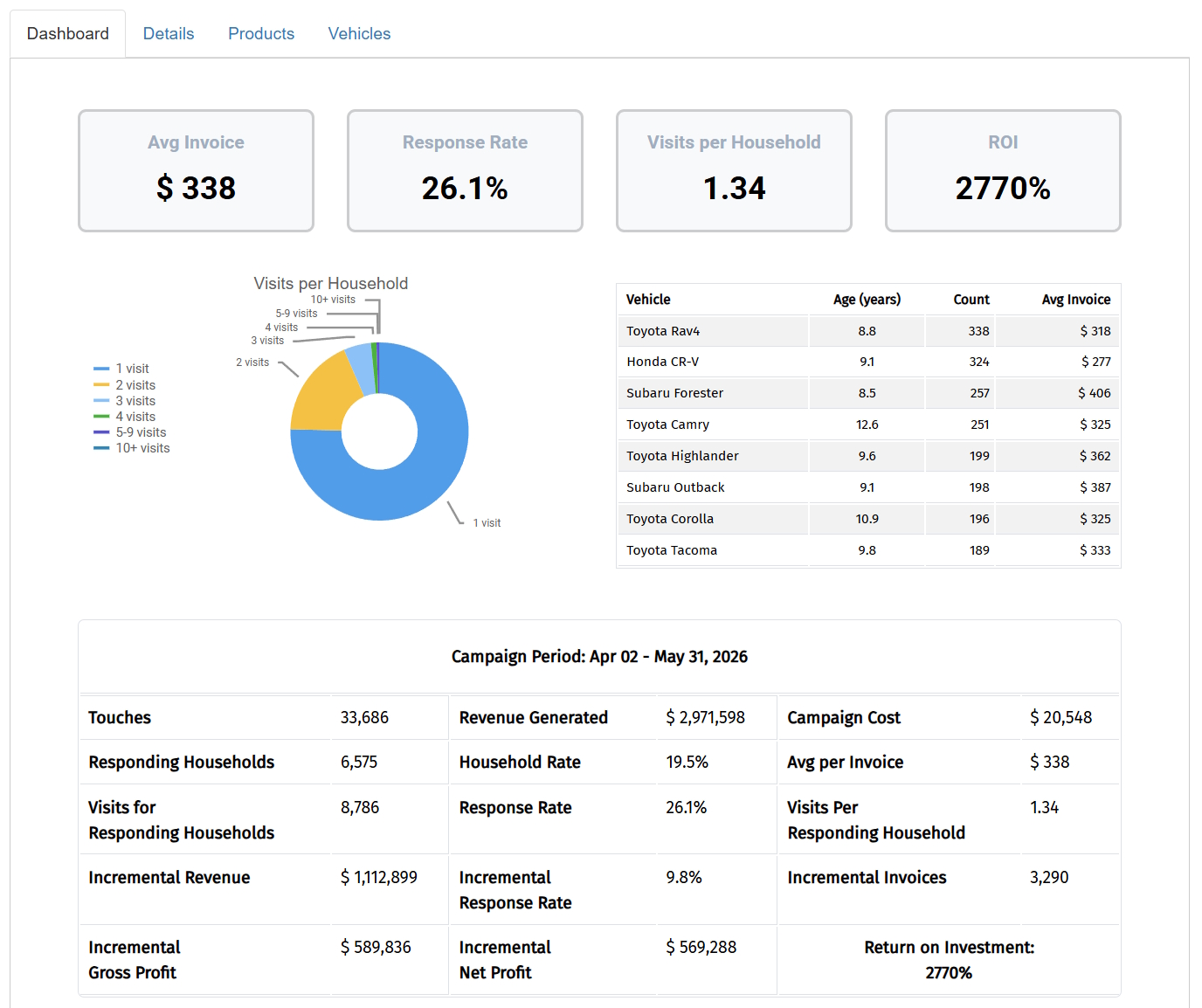Image resolution: width=1202 pixels, height=1008 pixels.
Task: Click the Revenue Generated value $ 2,971,598
Action: pyautogui.click(x=706, y=718)
